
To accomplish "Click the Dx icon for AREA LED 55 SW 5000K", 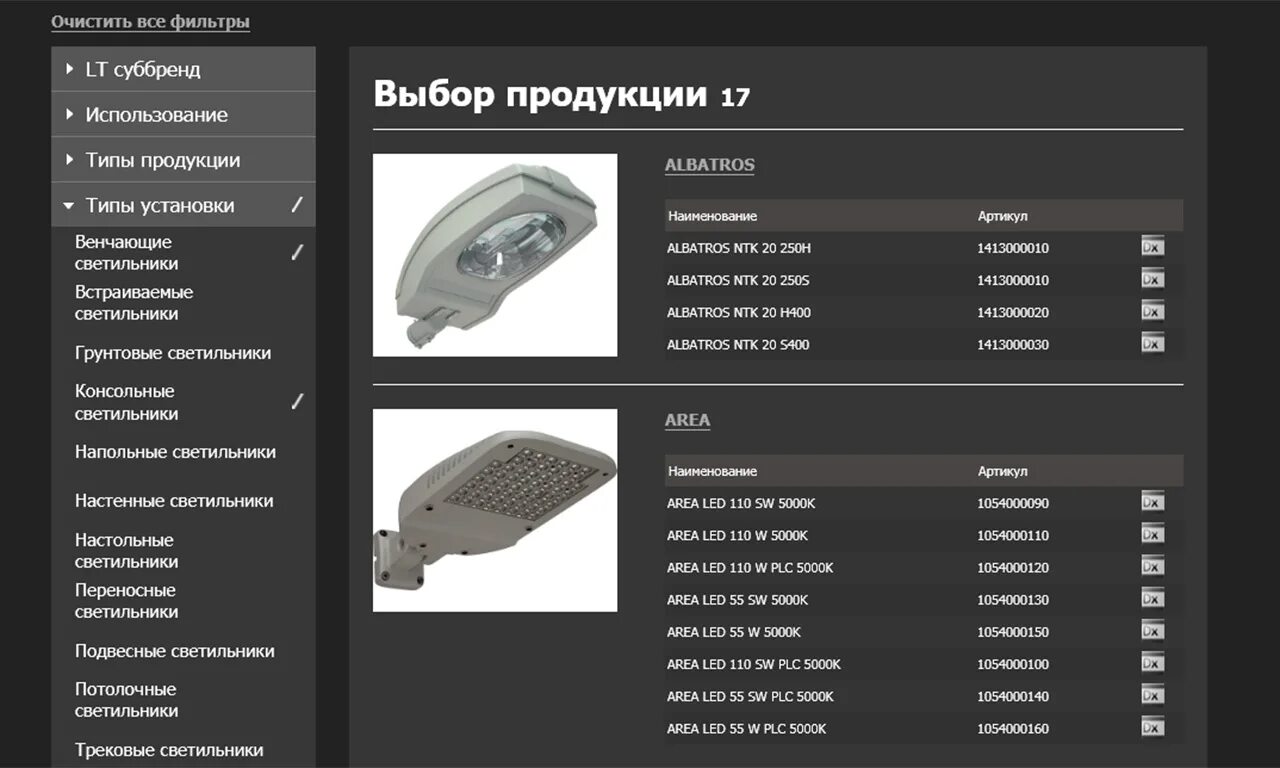I will (1151, 599).
